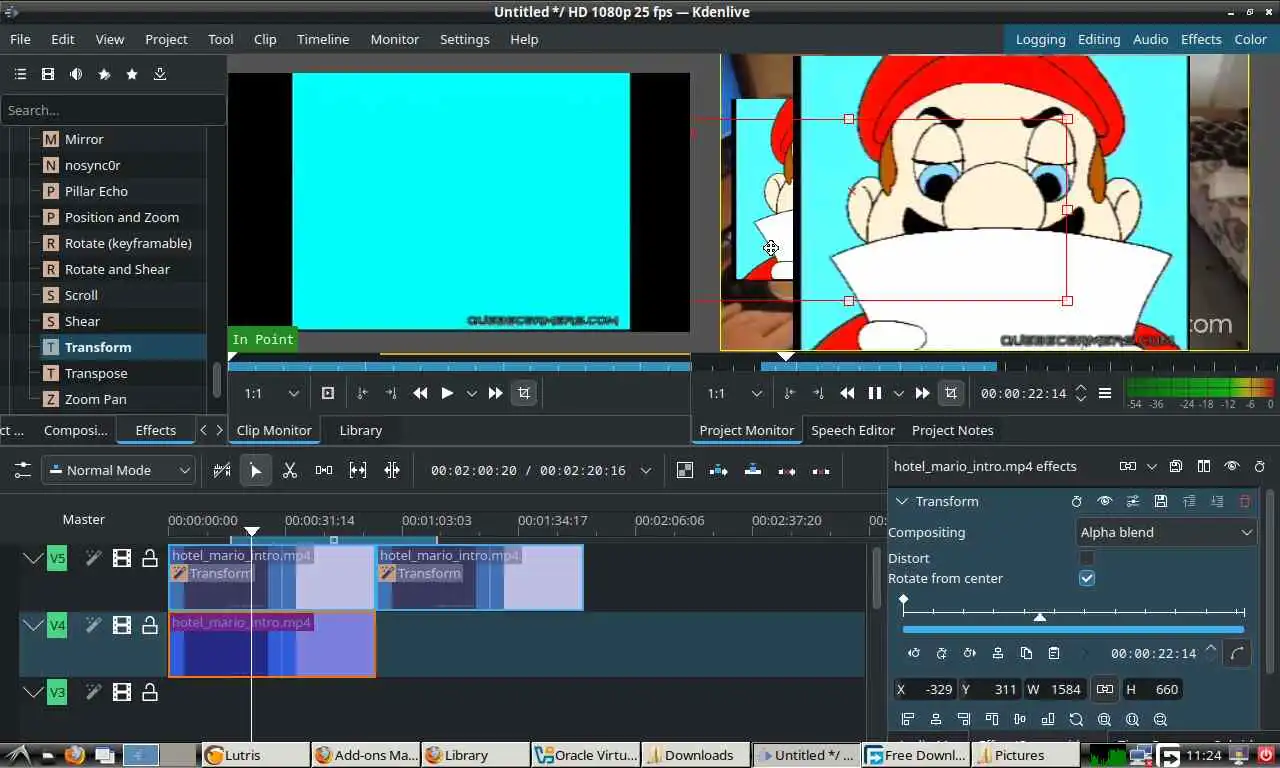Image resolution: width=1280 pixels, height=768 pixels.
Task: Collapse track V5
Action: 33,558
